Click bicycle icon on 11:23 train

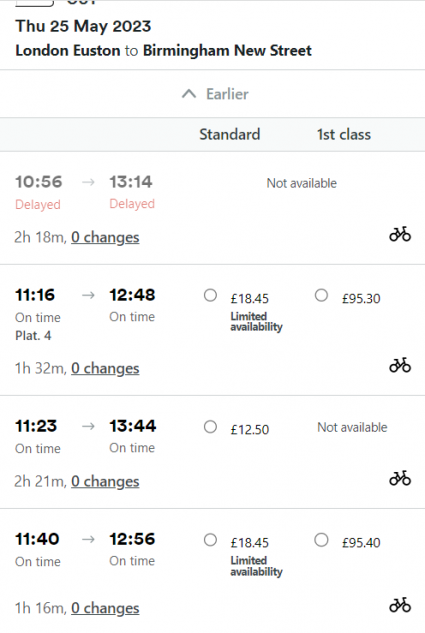(400, 478)
